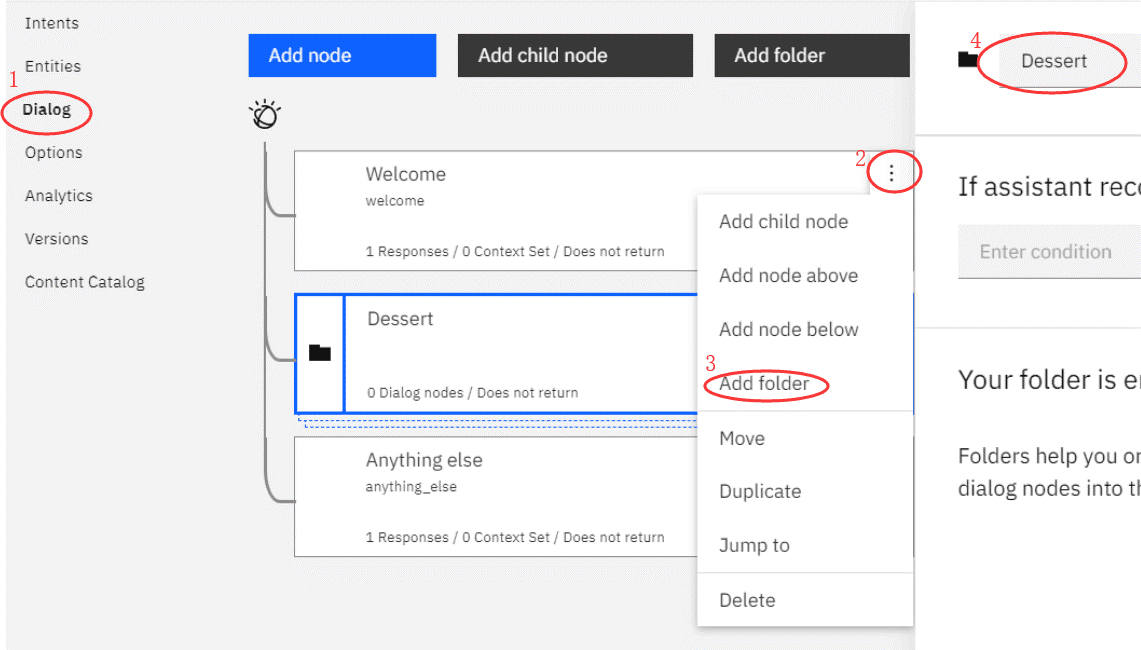Open the Versions section
The width and height of the screenshot is (1141, 650).
tap(57, 239)
